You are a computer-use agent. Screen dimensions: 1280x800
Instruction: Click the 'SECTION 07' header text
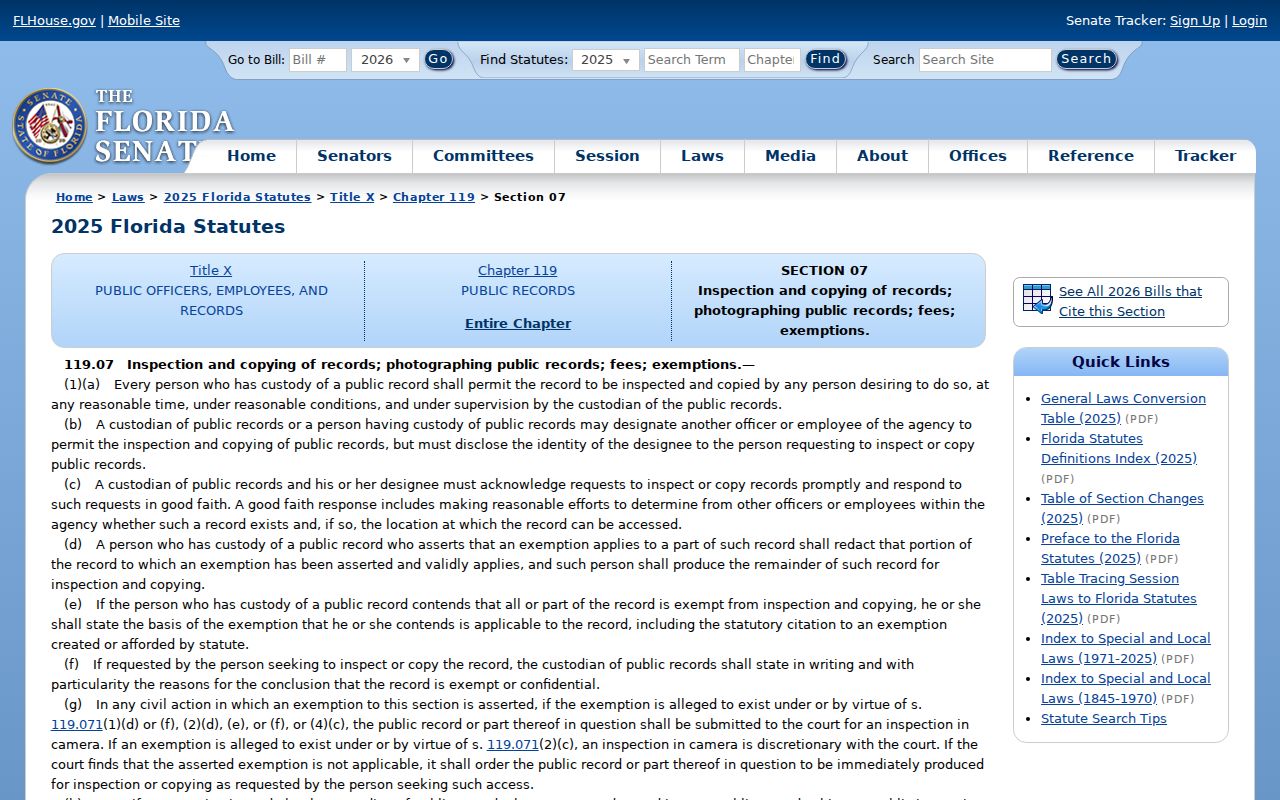tap(824, 271)
